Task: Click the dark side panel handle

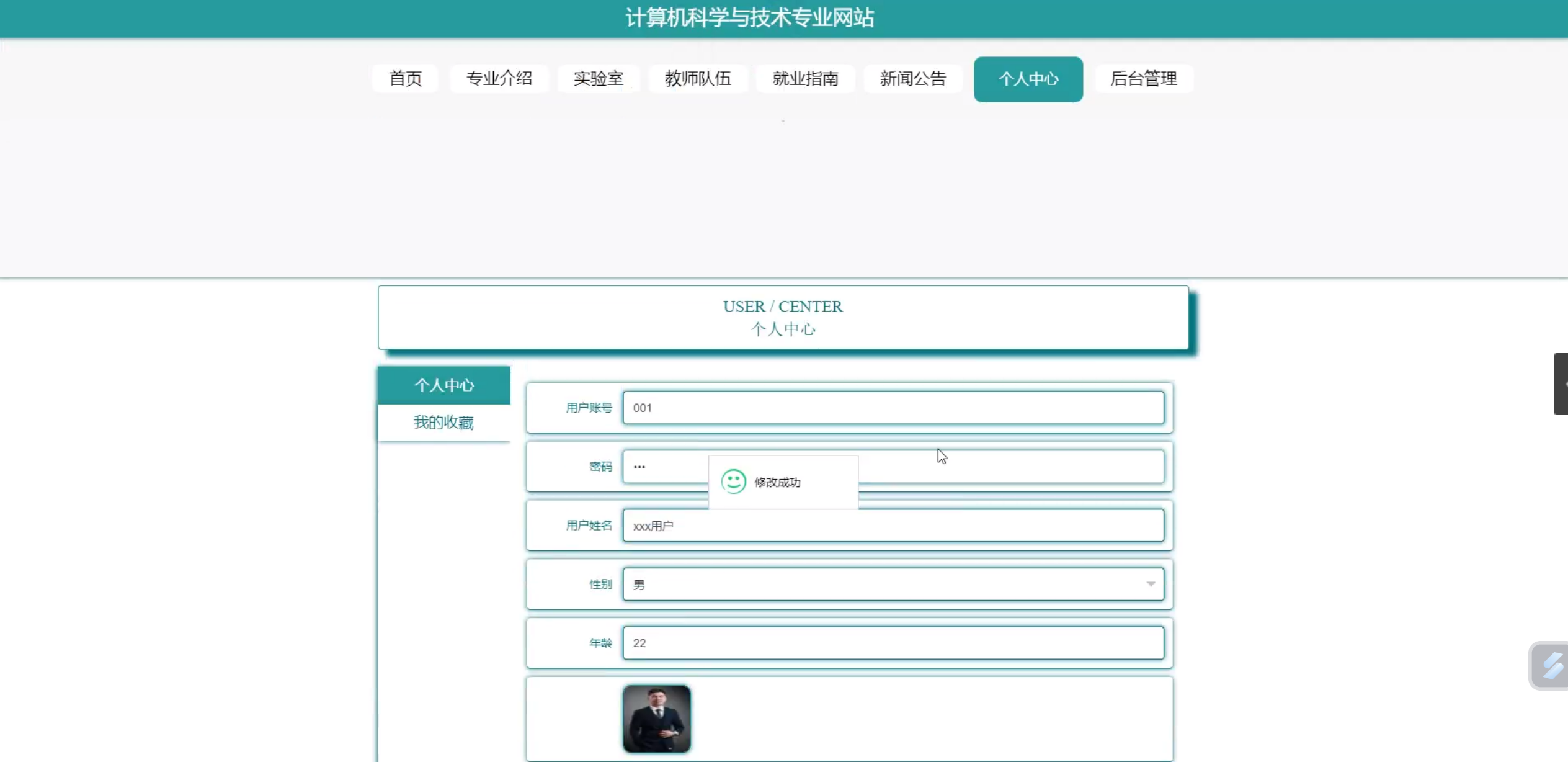Action: tap(1561, 384)
